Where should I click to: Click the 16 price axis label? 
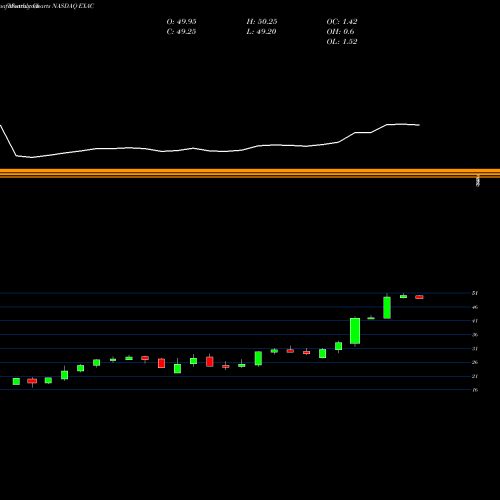click(x=475, y=390)
